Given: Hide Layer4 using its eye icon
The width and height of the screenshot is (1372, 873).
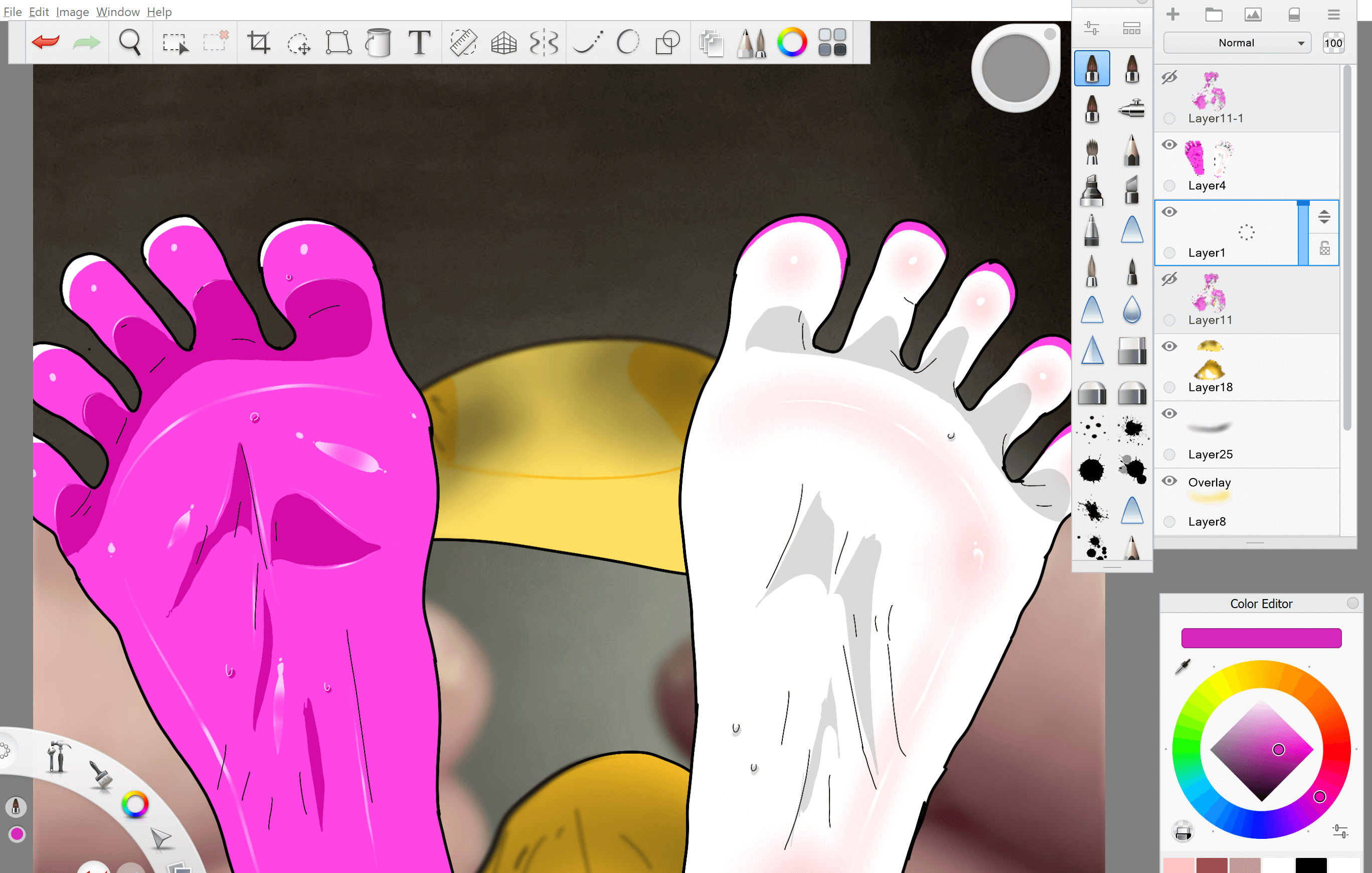Looking at the screenshot, I should [x=1169, y=145].
